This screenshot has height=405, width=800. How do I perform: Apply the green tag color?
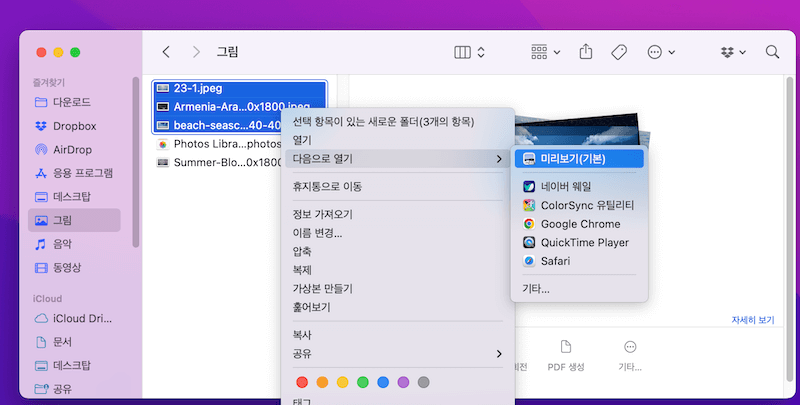click(x=363, y=382)
